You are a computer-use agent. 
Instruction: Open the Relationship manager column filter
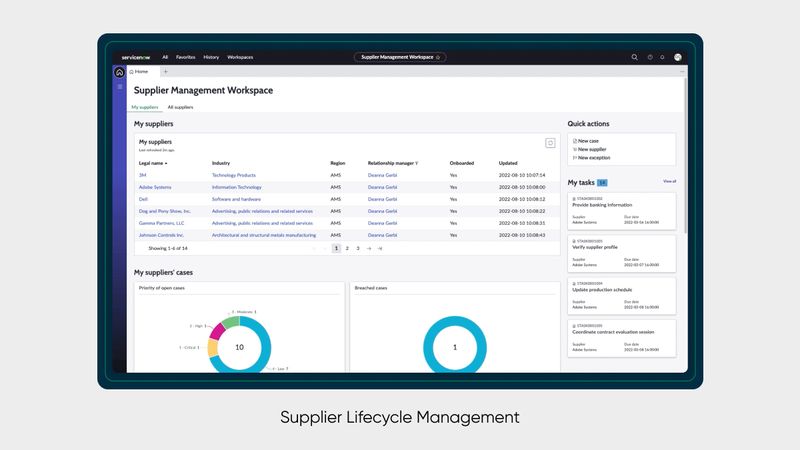[417, 162]
